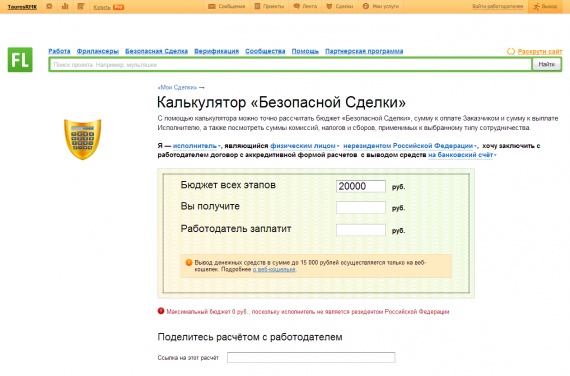Expand the физическим лицом dropdown

[305, 146]
